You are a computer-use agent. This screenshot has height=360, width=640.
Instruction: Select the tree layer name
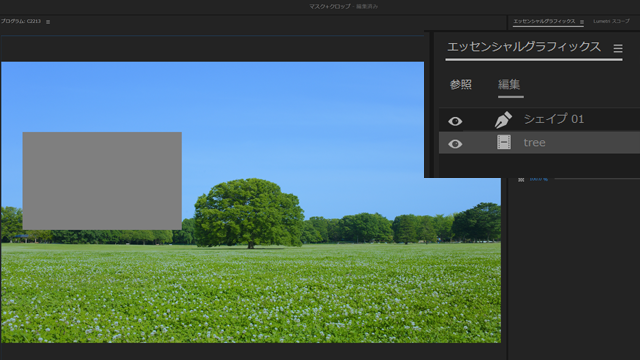(x=534, y=142)
